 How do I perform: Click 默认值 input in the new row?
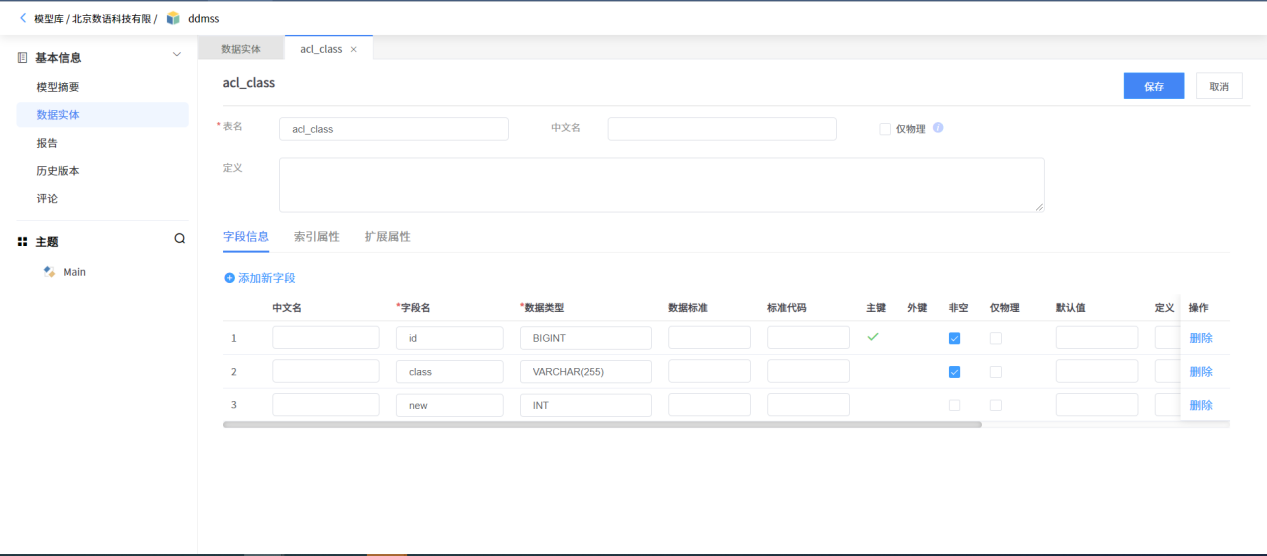click(x=1097, y=405)
